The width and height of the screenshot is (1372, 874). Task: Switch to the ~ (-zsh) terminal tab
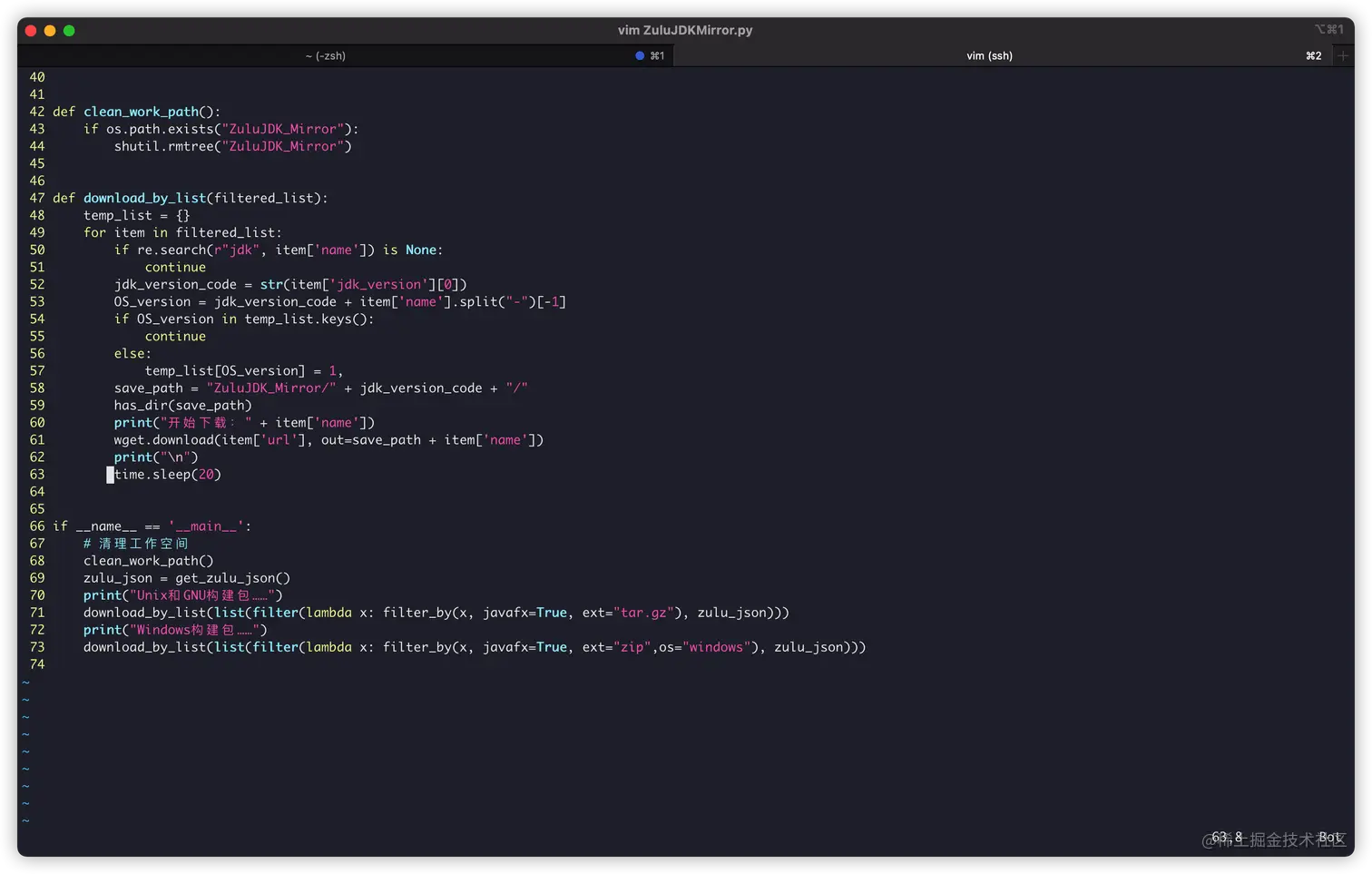pyautogui.click(x=325, y=56)
